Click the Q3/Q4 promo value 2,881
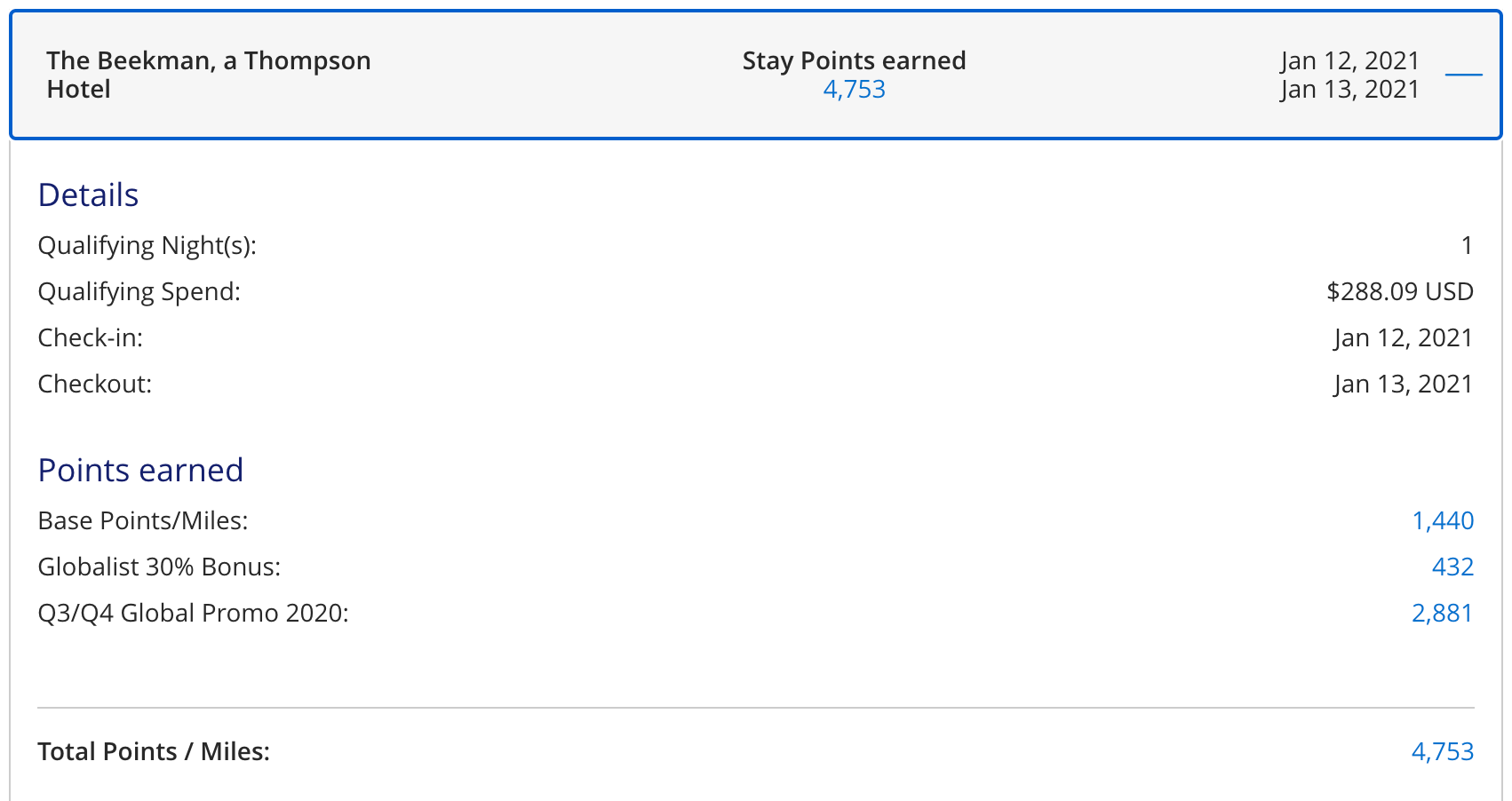The height and width of the screenshot is (801, 1512). click(1442, 613)
